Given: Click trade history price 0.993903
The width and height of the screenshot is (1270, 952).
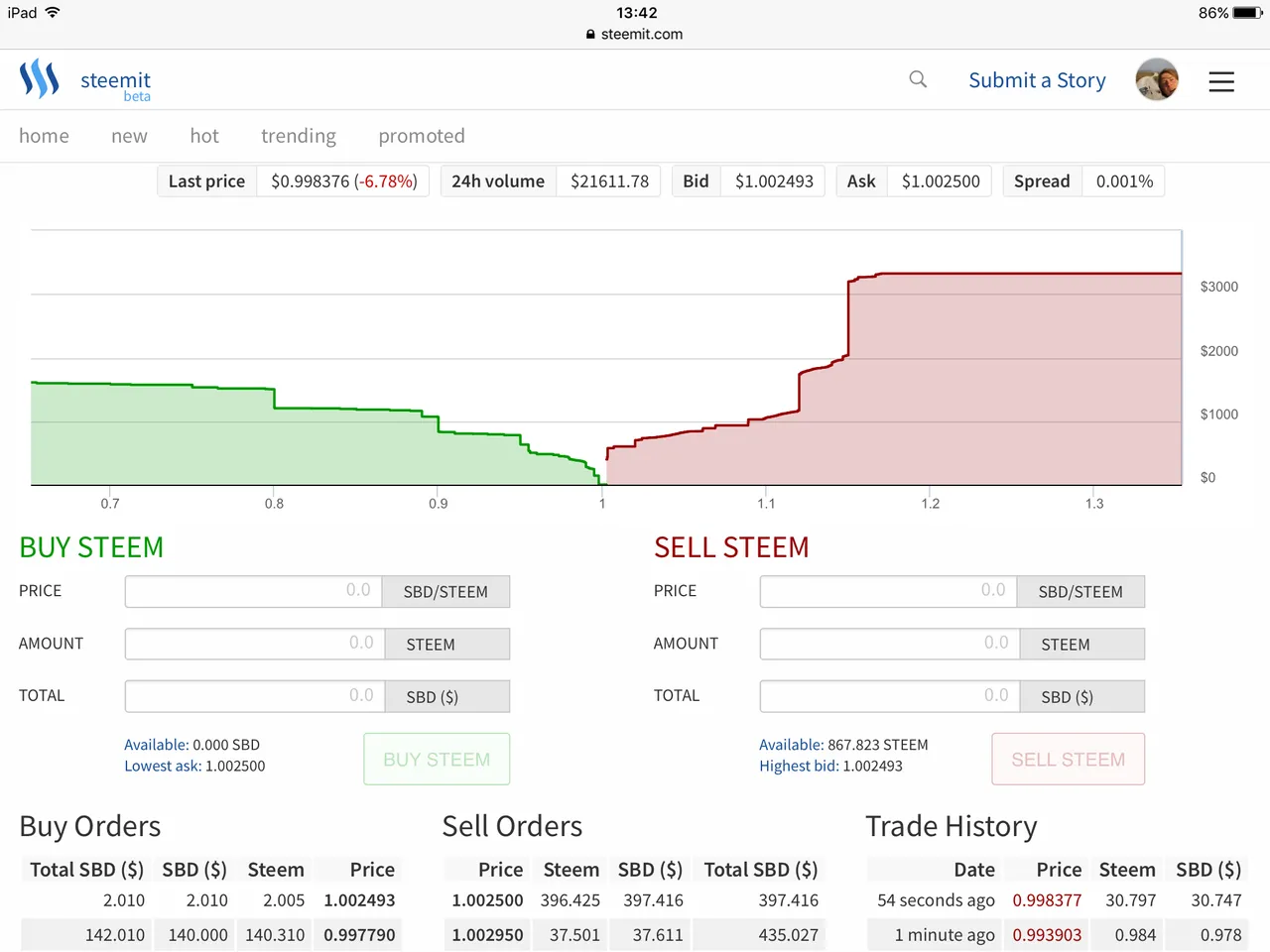Looking at the screenshot, I should point(1047,935).
